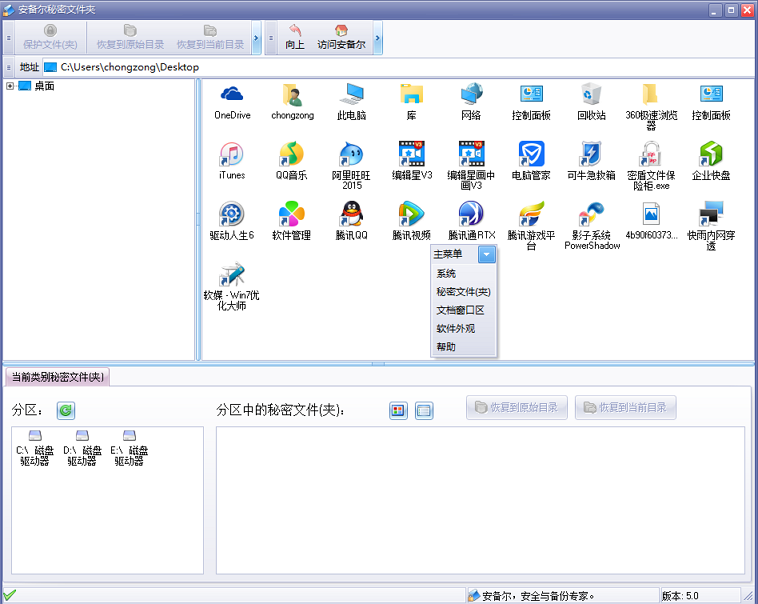
Task: Select the 360极速浏览器 folder icon
Action: 651,106
